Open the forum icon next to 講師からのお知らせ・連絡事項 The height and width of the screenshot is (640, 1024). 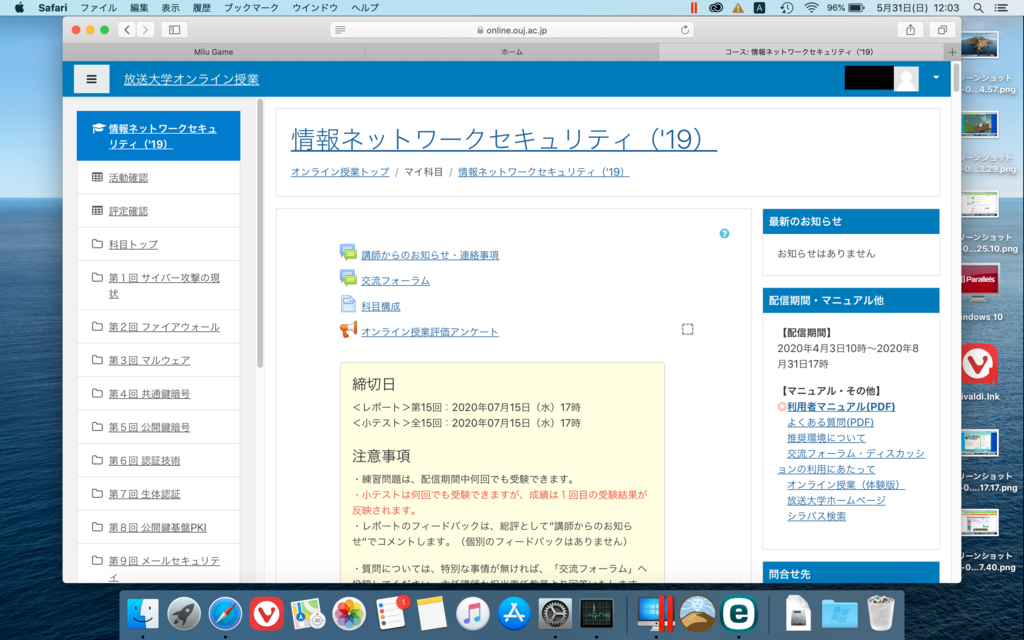pos(348,253)
